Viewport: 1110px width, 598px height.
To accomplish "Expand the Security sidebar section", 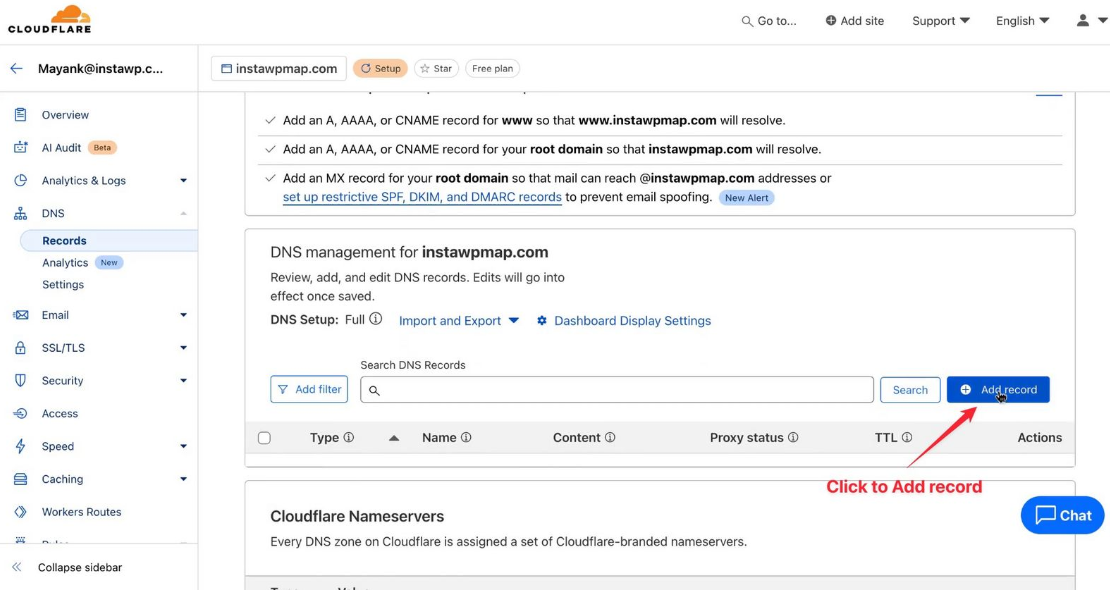I will [183, 381].
